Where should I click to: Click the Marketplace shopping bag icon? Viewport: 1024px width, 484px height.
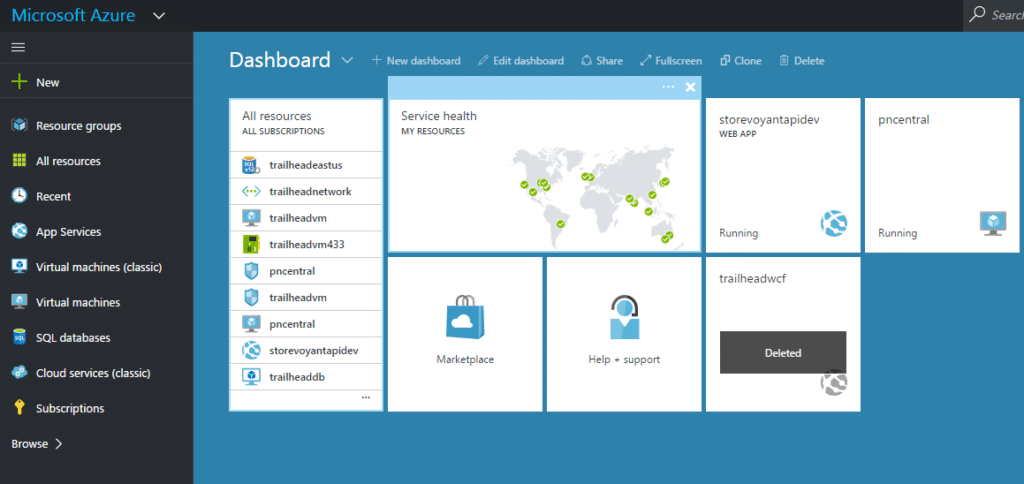pos(465,317)
